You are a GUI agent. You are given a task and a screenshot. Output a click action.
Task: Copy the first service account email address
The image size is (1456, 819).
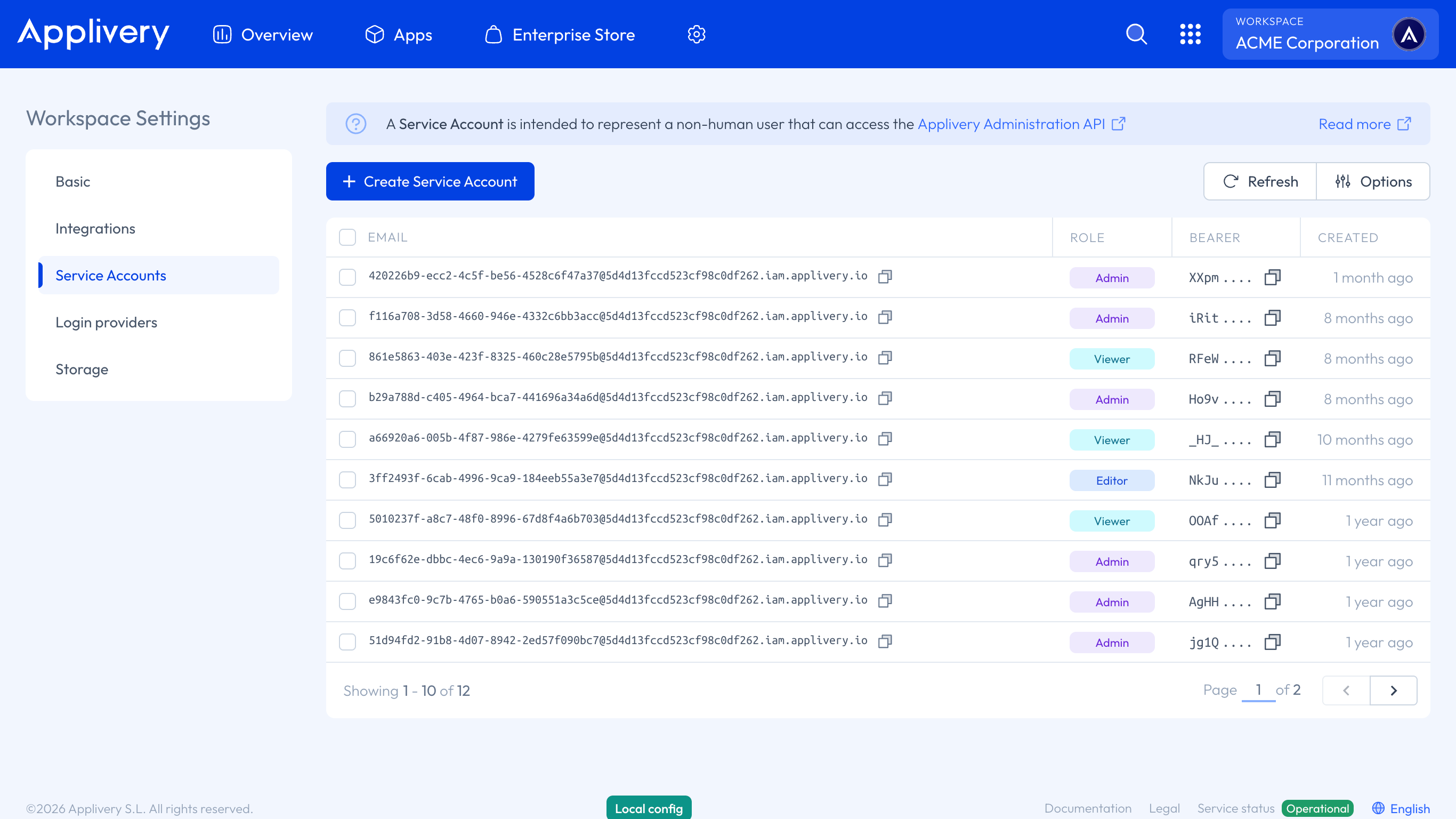(885, 277)
